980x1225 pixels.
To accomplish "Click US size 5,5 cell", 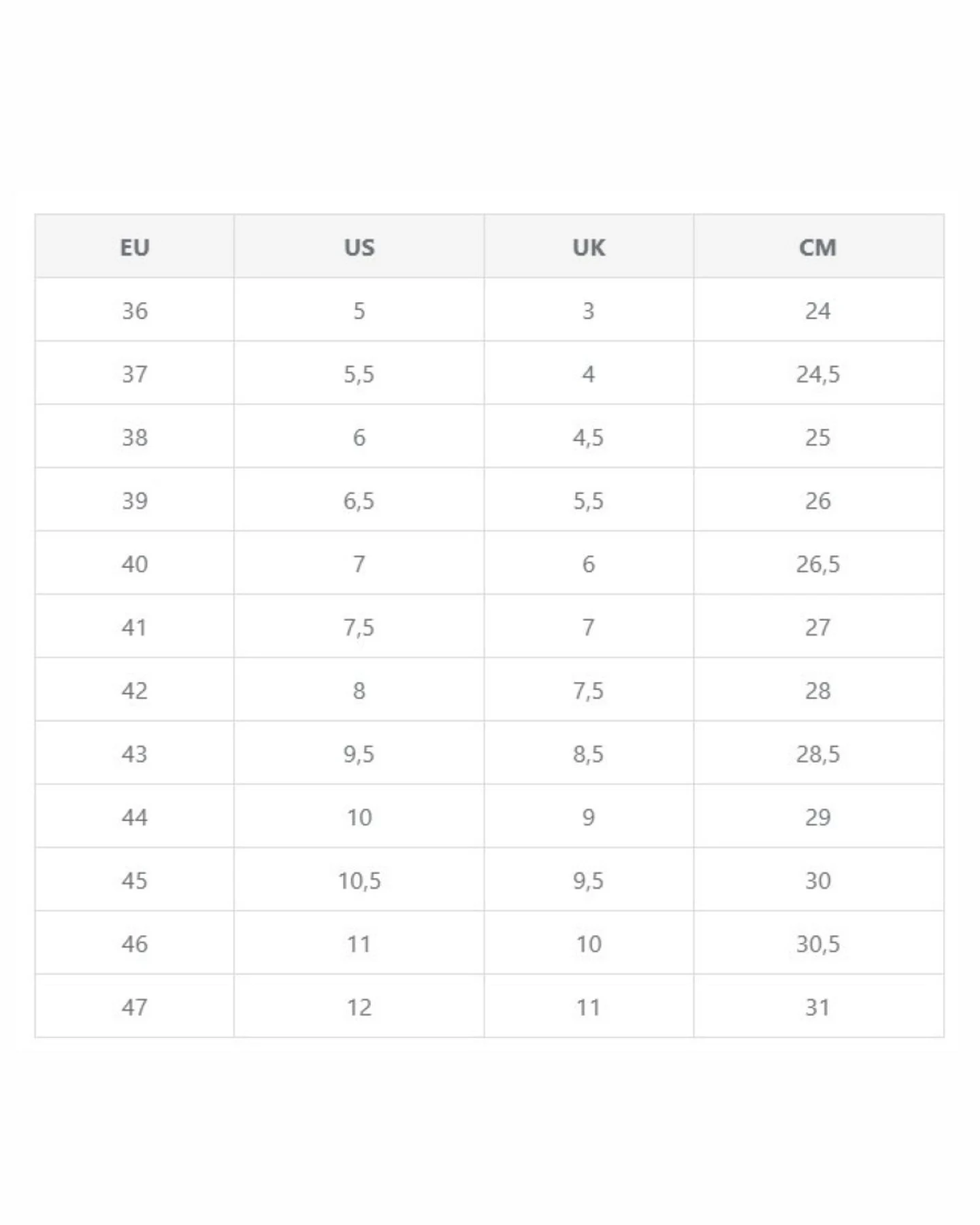I will click(359, 373).
